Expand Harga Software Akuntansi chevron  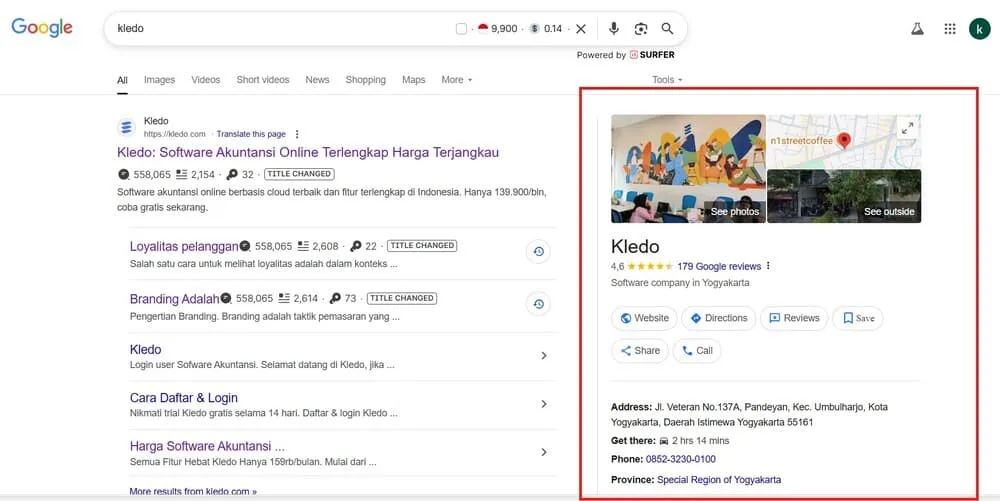(543, 452)
